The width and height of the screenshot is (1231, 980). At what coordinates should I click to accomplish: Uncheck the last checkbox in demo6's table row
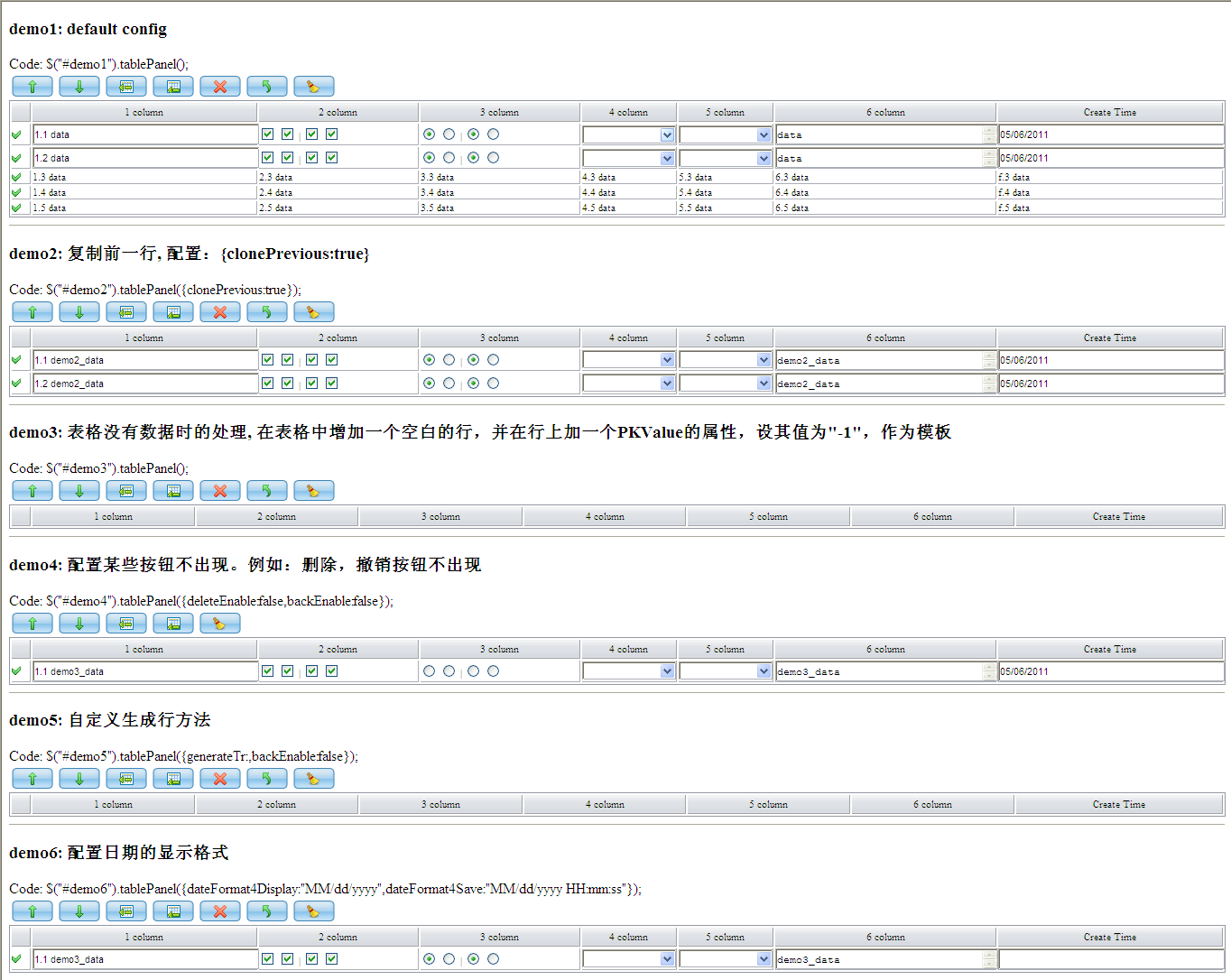coord(332,959)
